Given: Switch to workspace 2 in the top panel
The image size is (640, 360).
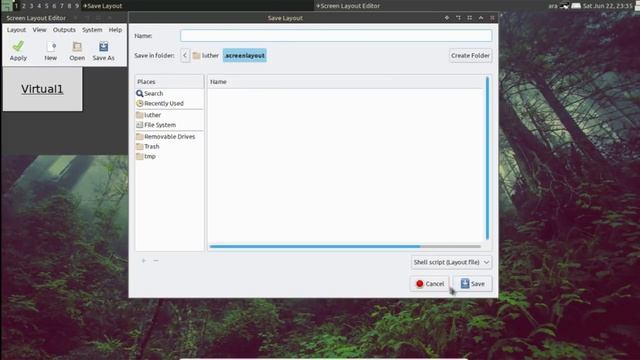Looking at the screenshot, I should pyautogui.click(x=24, y=6).
